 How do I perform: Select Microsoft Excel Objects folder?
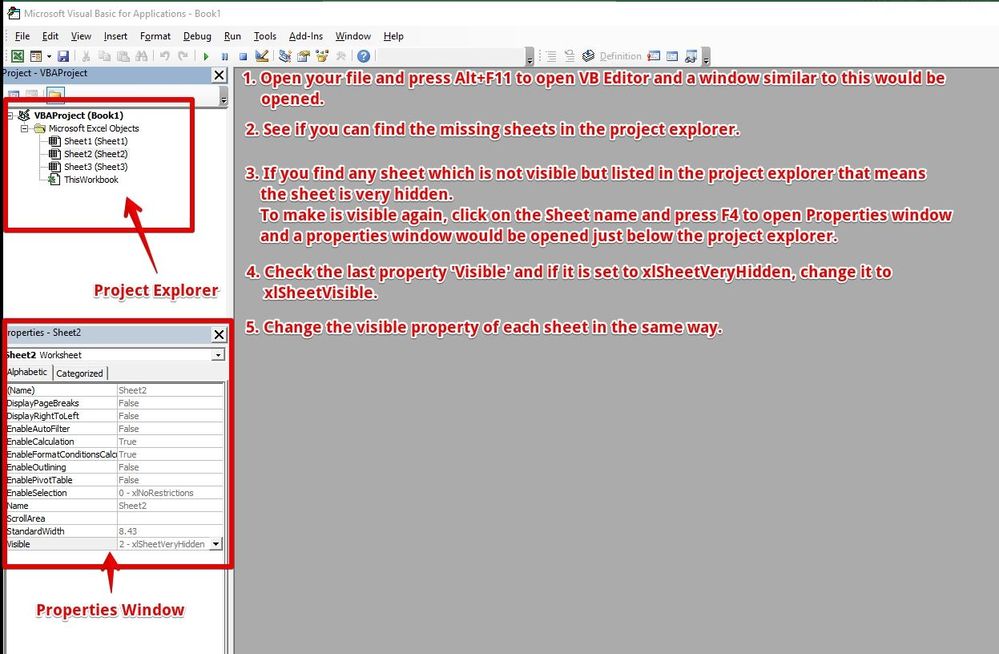pos(94,128)
